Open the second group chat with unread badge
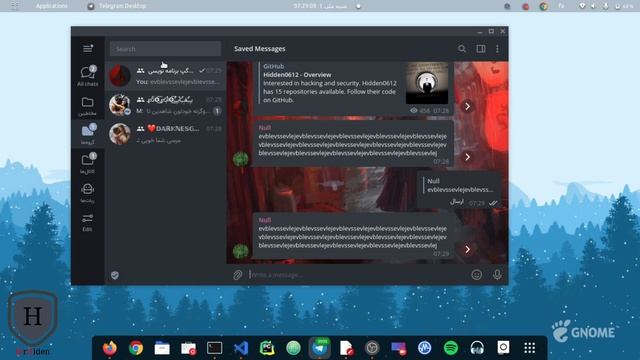Screen dimensions: 640x360 pos(165,105)
